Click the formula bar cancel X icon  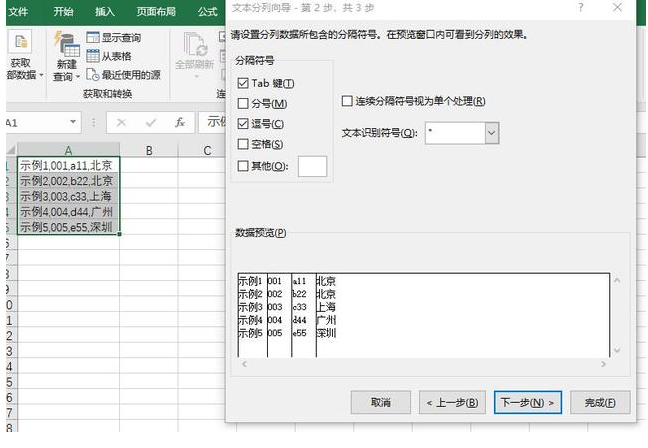click(121, 123)
